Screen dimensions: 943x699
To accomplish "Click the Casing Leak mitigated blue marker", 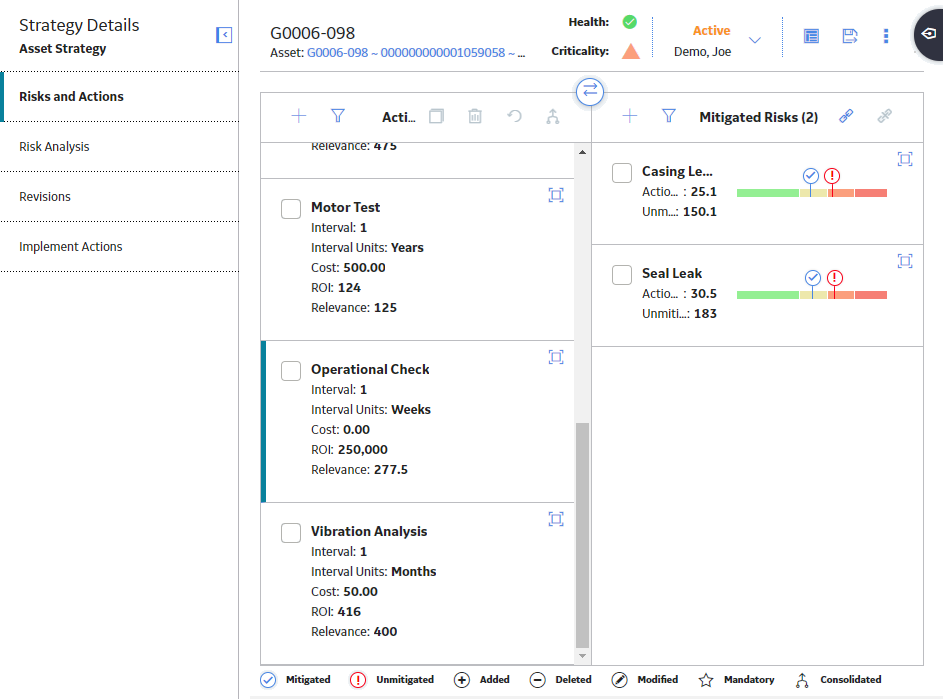I will (811, 176).
